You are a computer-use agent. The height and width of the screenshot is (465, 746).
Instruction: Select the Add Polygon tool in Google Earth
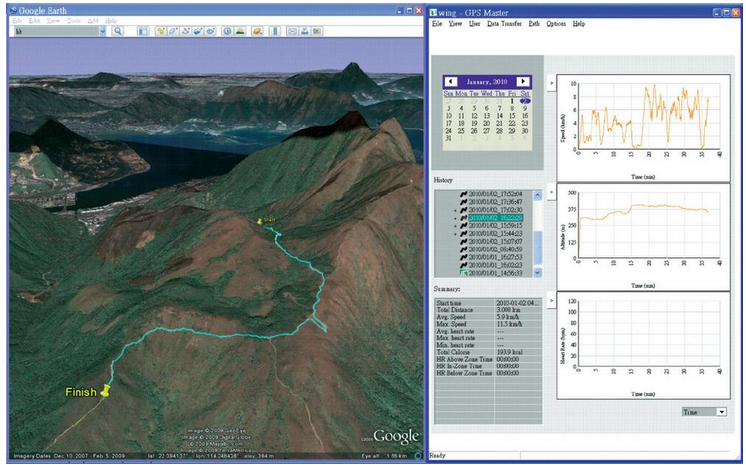tap(173, 31)
